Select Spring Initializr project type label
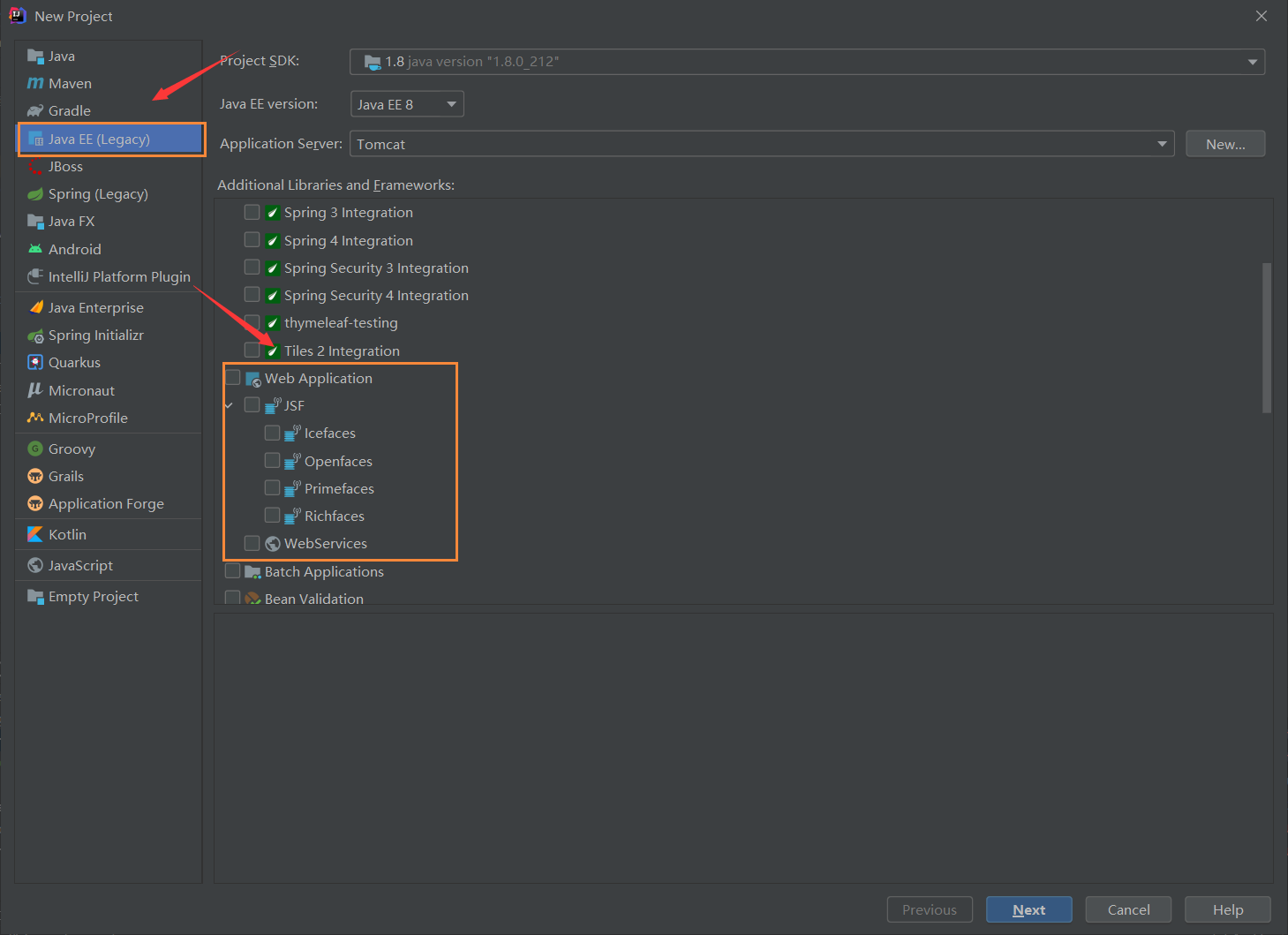 [x=96, y=336]
